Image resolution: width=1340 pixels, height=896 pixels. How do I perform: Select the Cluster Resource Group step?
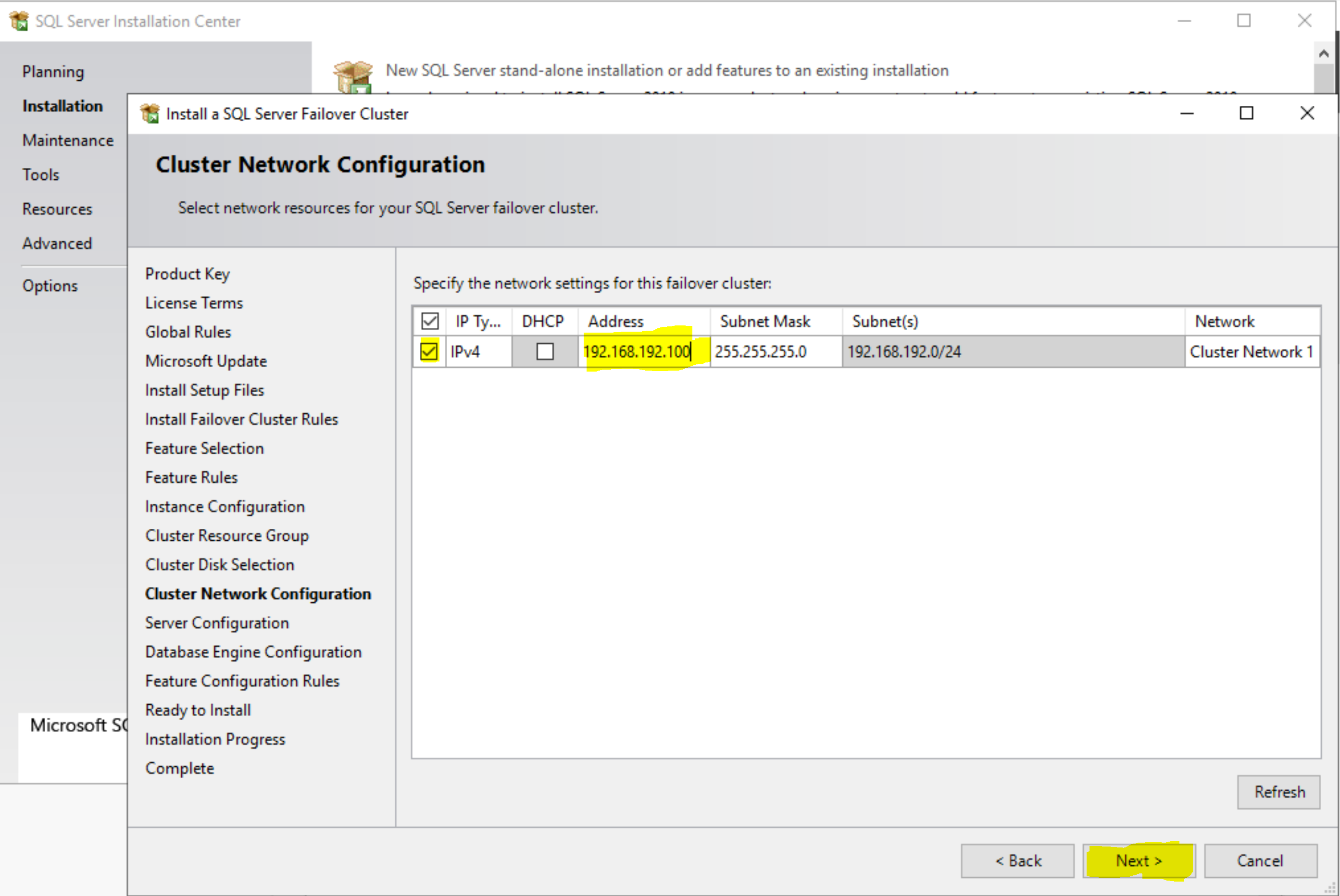tap(227, 535)
